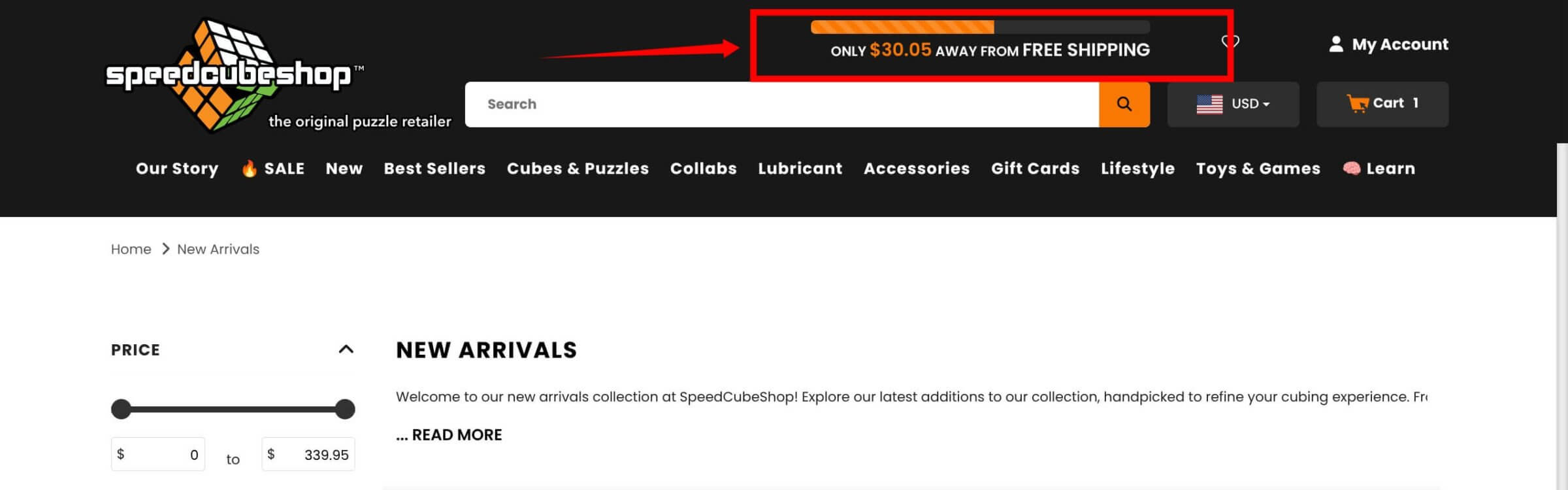Viewport: 1568px width, 490px height.
Task: Click the fire icon beside SALE
Action: [249, 169]
